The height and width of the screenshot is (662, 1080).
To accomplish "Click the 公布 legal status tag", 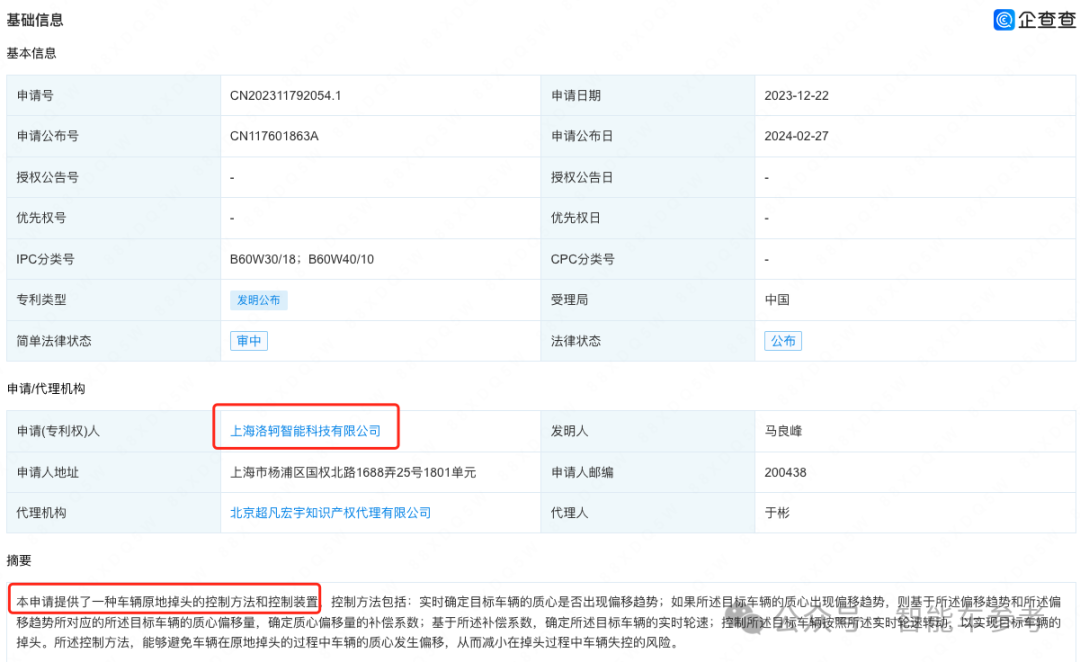I will pos(782,340).
